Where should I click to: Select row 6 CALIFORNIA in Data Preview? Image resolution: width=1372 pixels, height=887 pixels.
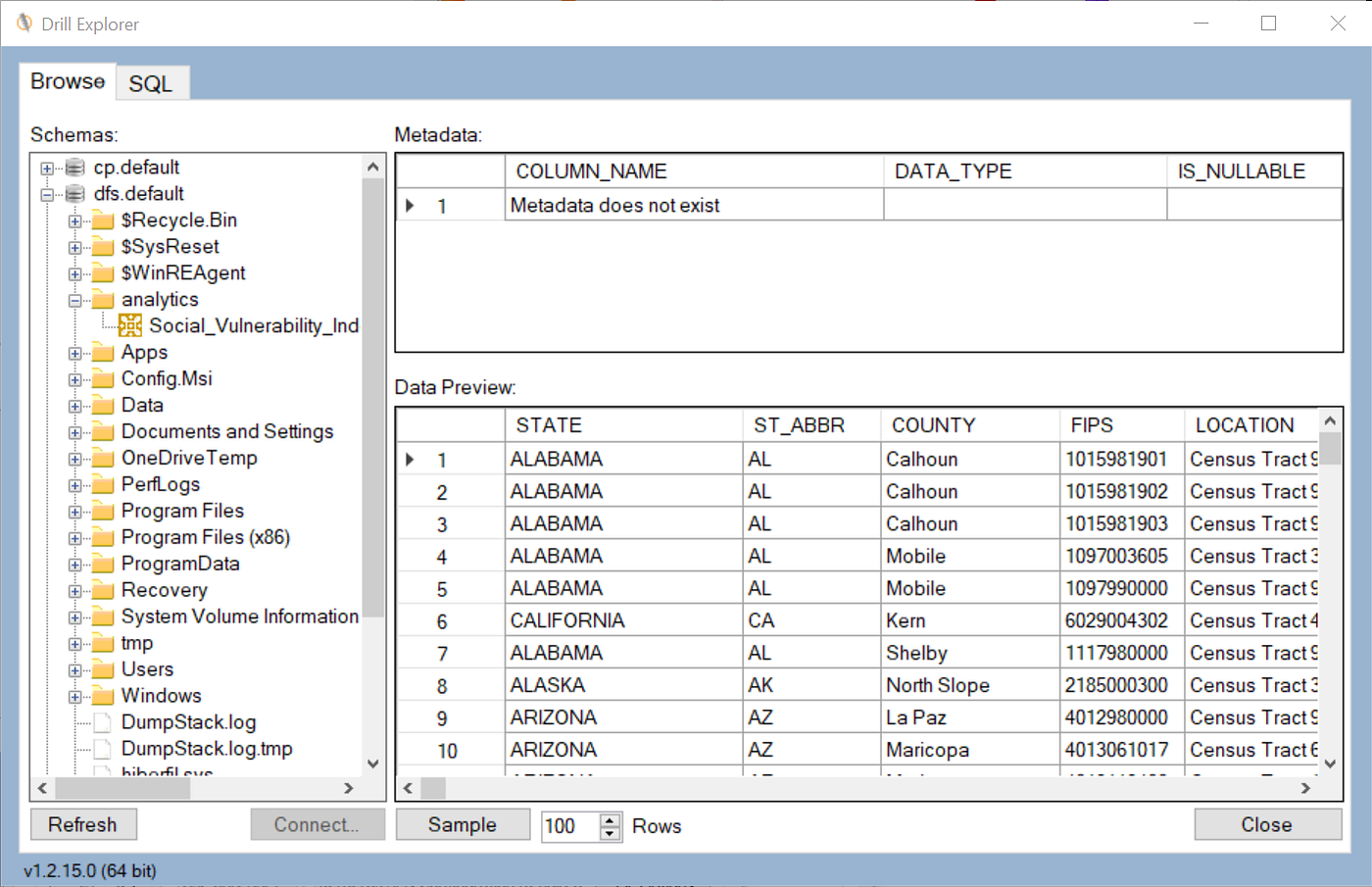pos(568,619)
